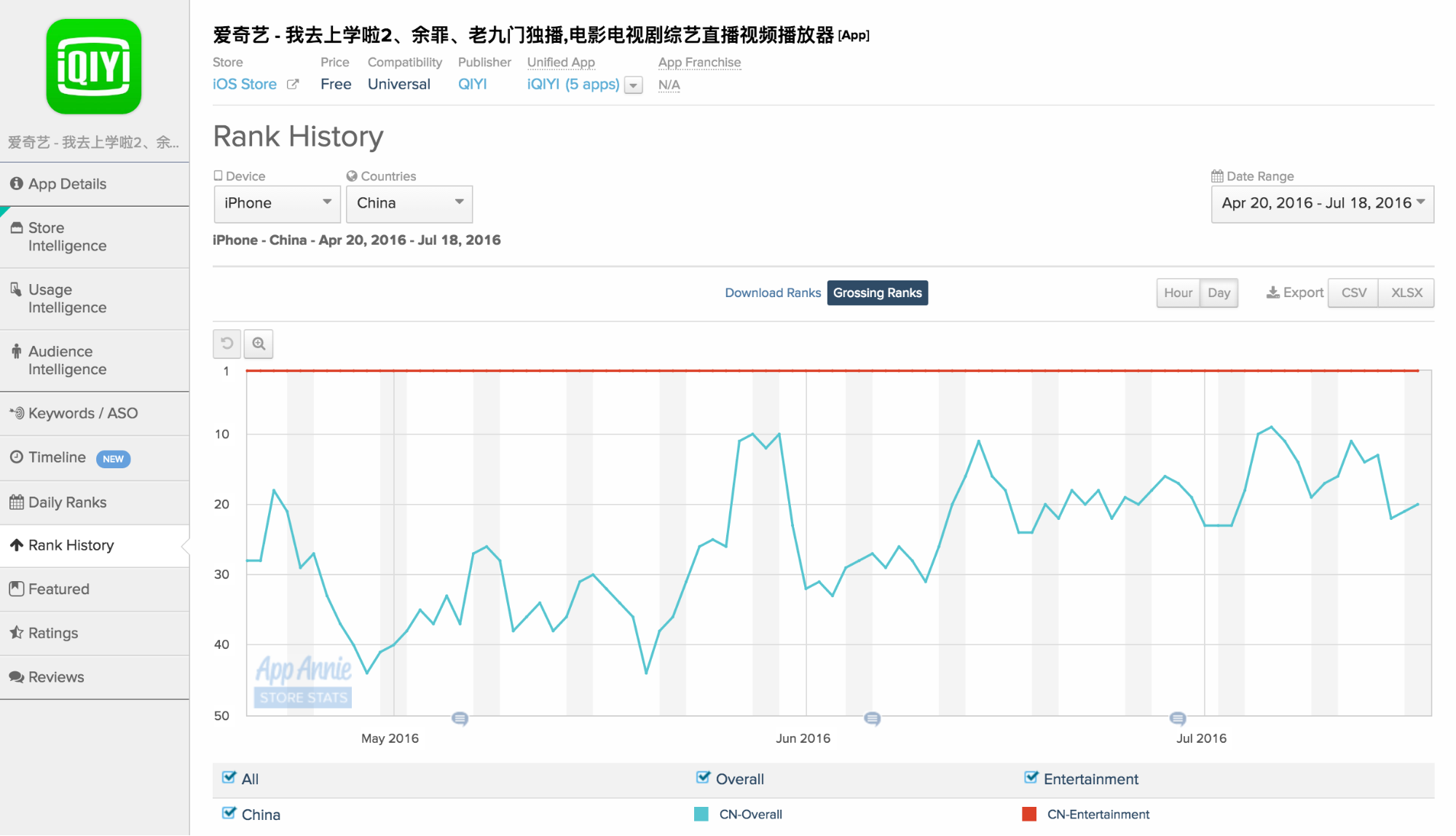Expand the Date Range picker
Viewport: 1456px width, 836px height.
[x=1322, y=203]
